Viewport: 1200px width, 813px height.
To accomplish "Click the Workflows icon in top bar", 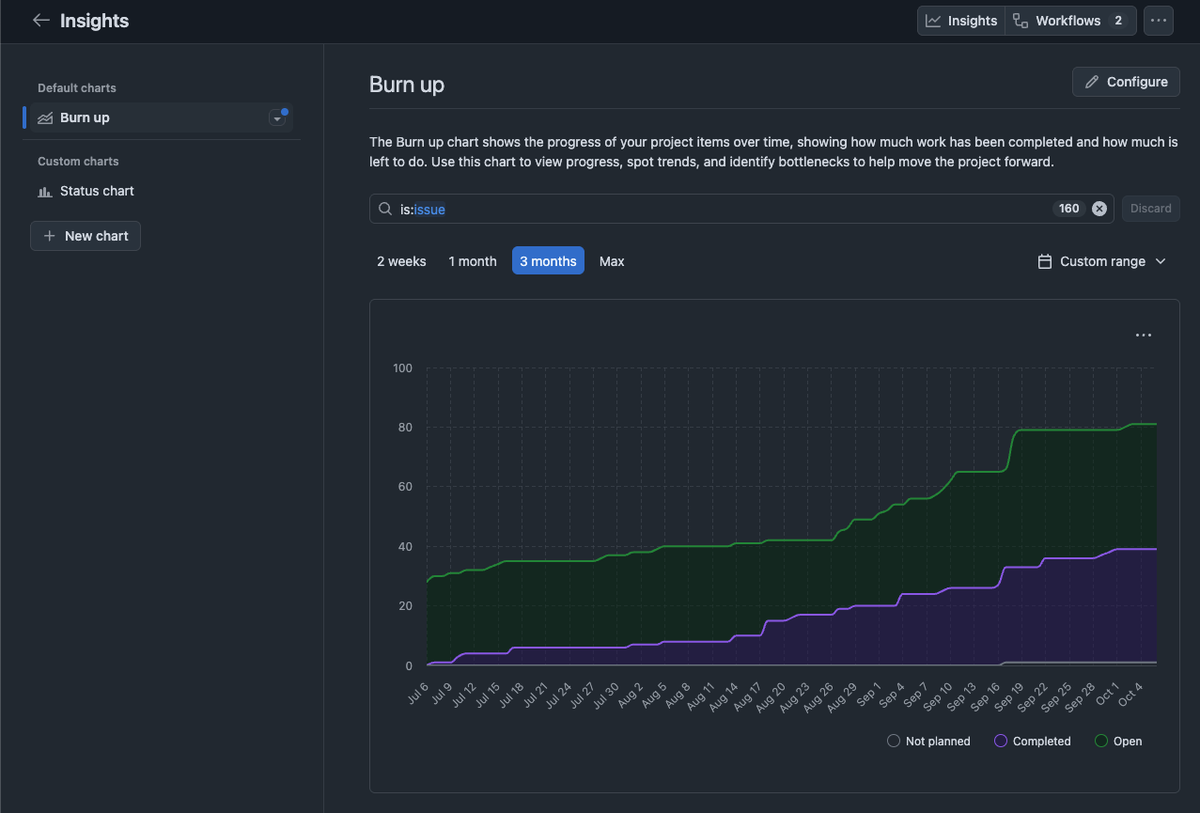I will coord(1020,21).
